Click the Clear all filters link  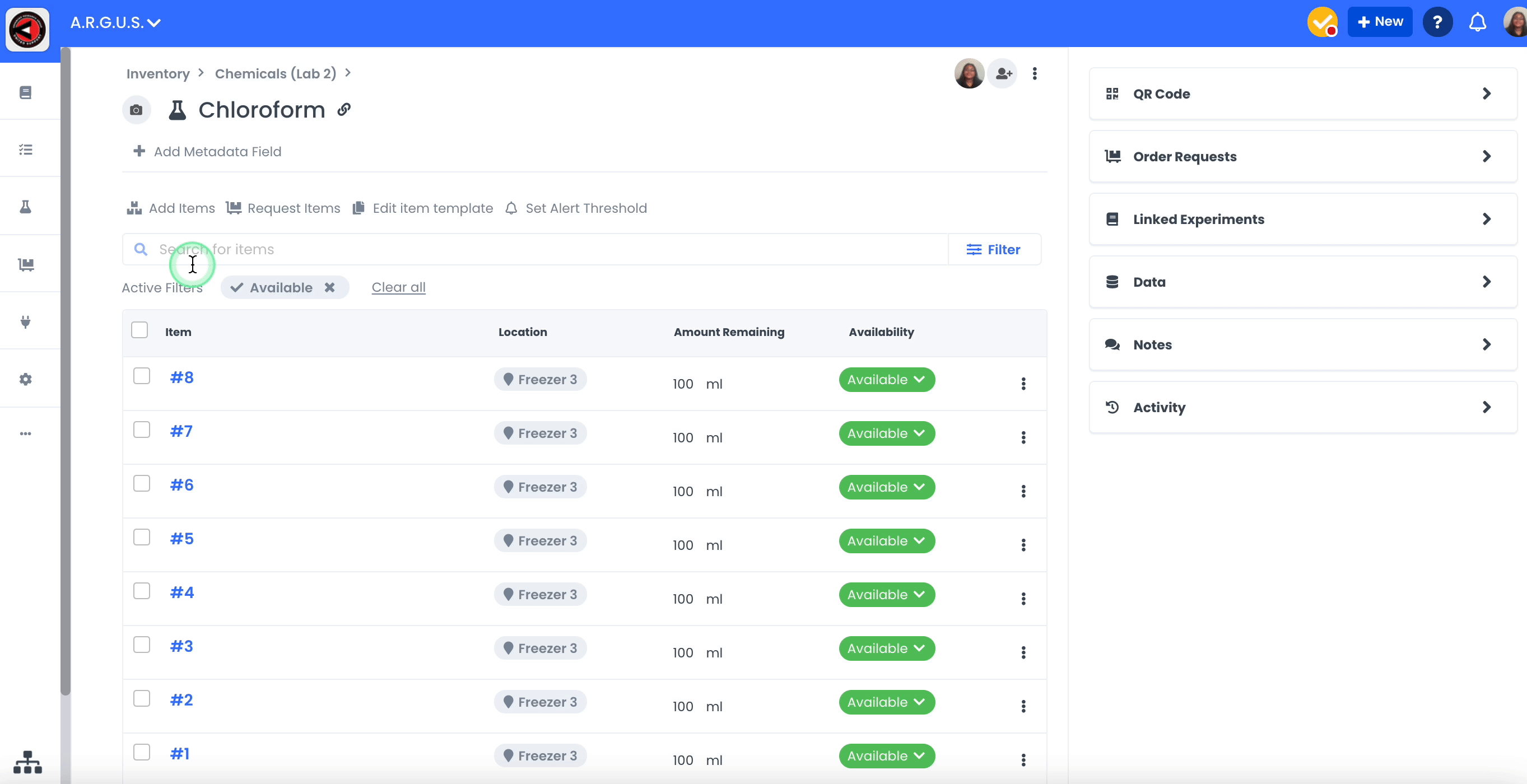(x=398, y=287)
